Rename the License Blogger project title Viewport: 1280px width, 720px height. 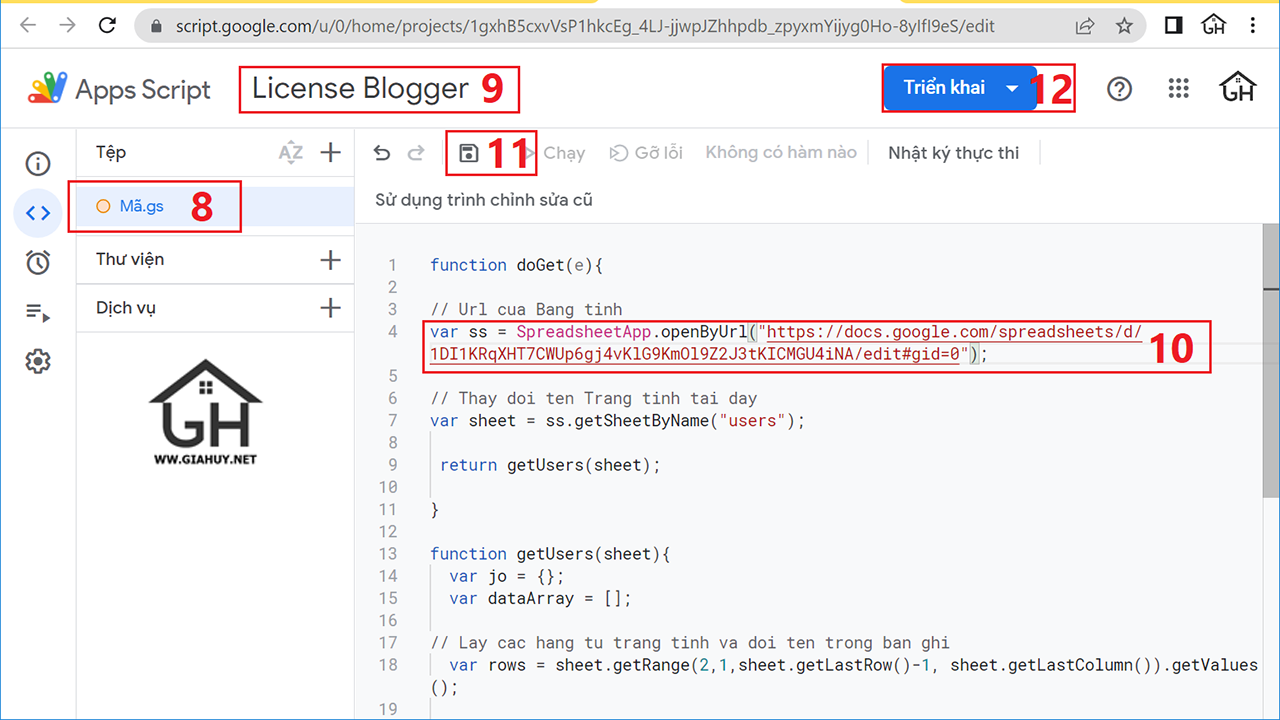point(360,89)
